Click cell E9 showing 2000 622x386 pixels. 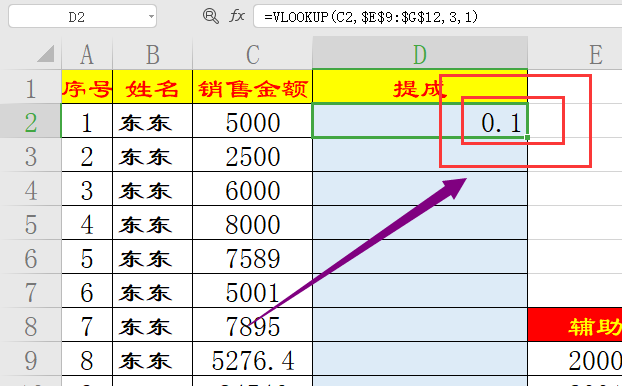575,359
